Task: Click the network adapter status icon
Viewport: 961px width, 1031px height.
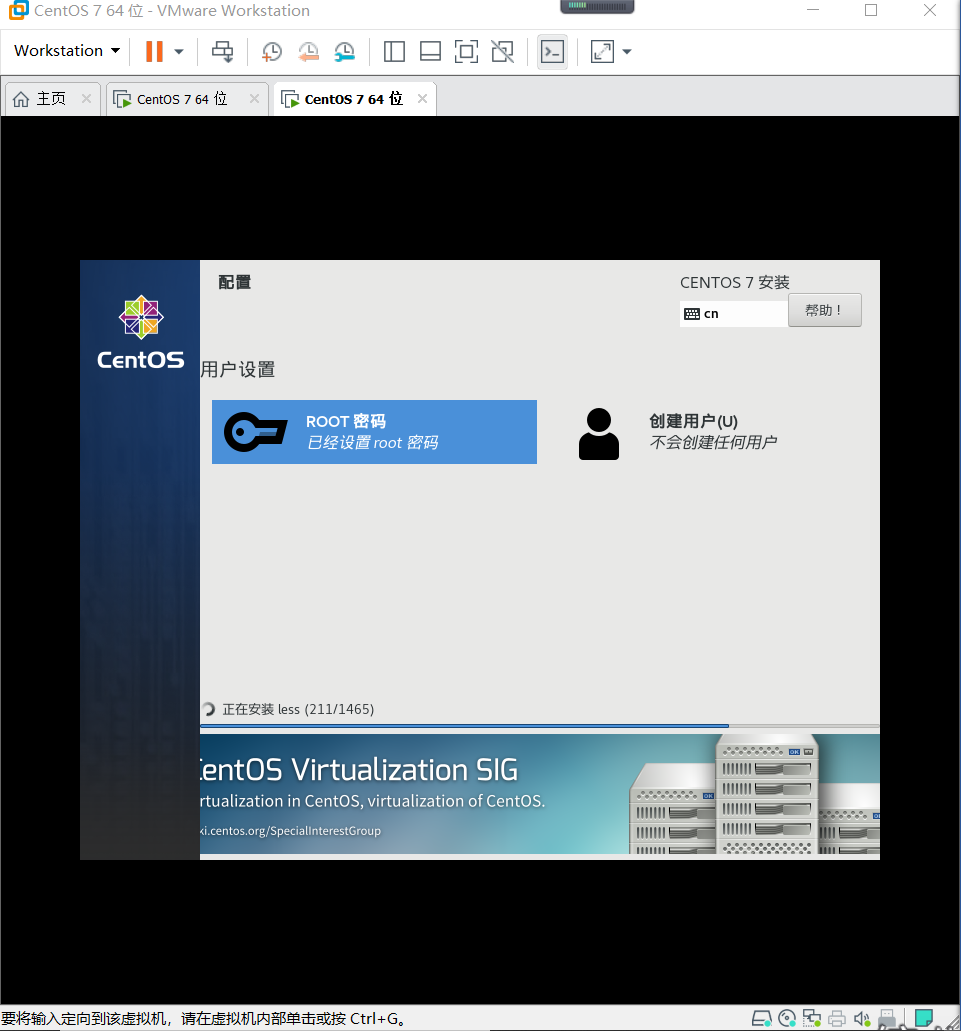Action: pyautogui.click(x=812, y=1019)
